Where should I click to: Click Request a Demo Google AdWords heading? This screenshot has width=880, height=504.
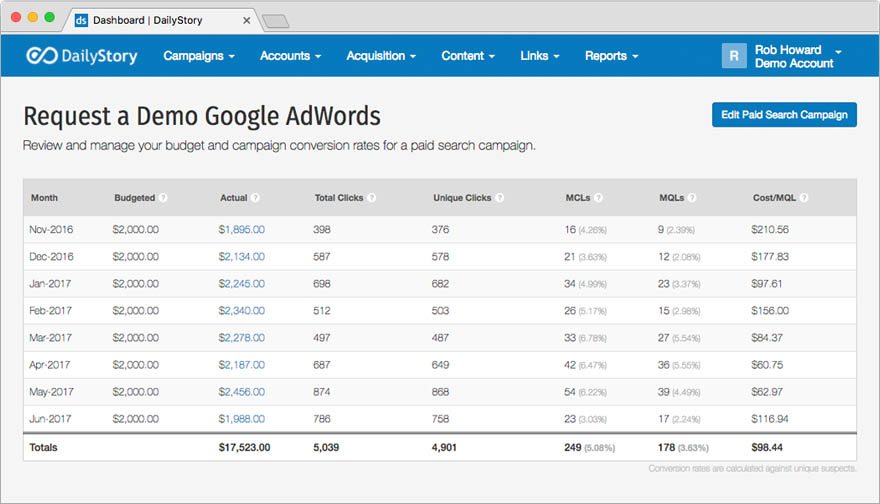coord(202,116)
